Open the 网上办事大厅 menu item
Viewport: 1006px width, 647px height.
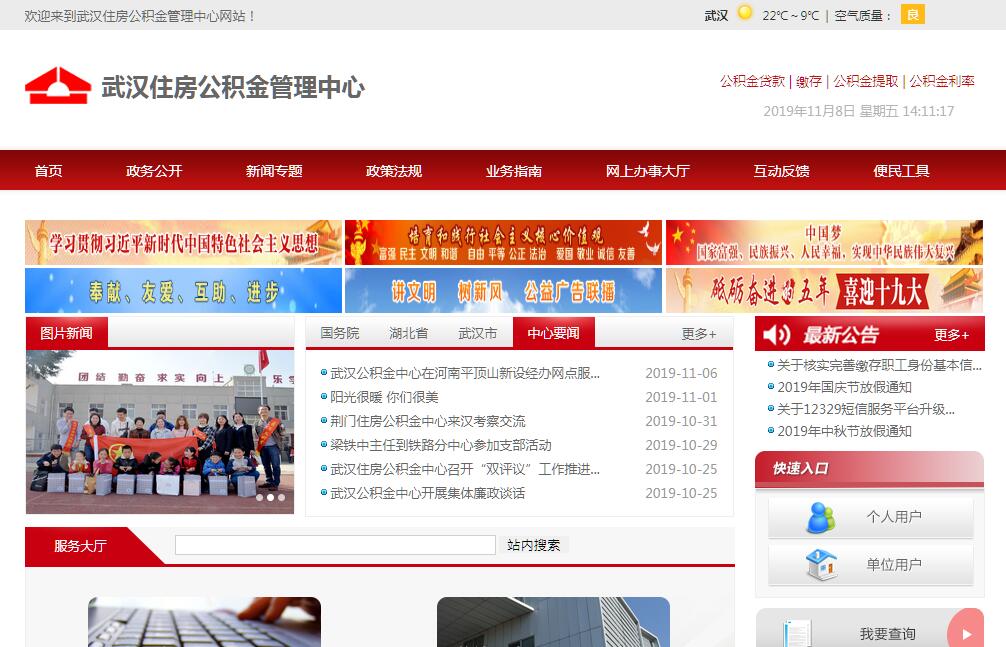click(x=647, y=171)
